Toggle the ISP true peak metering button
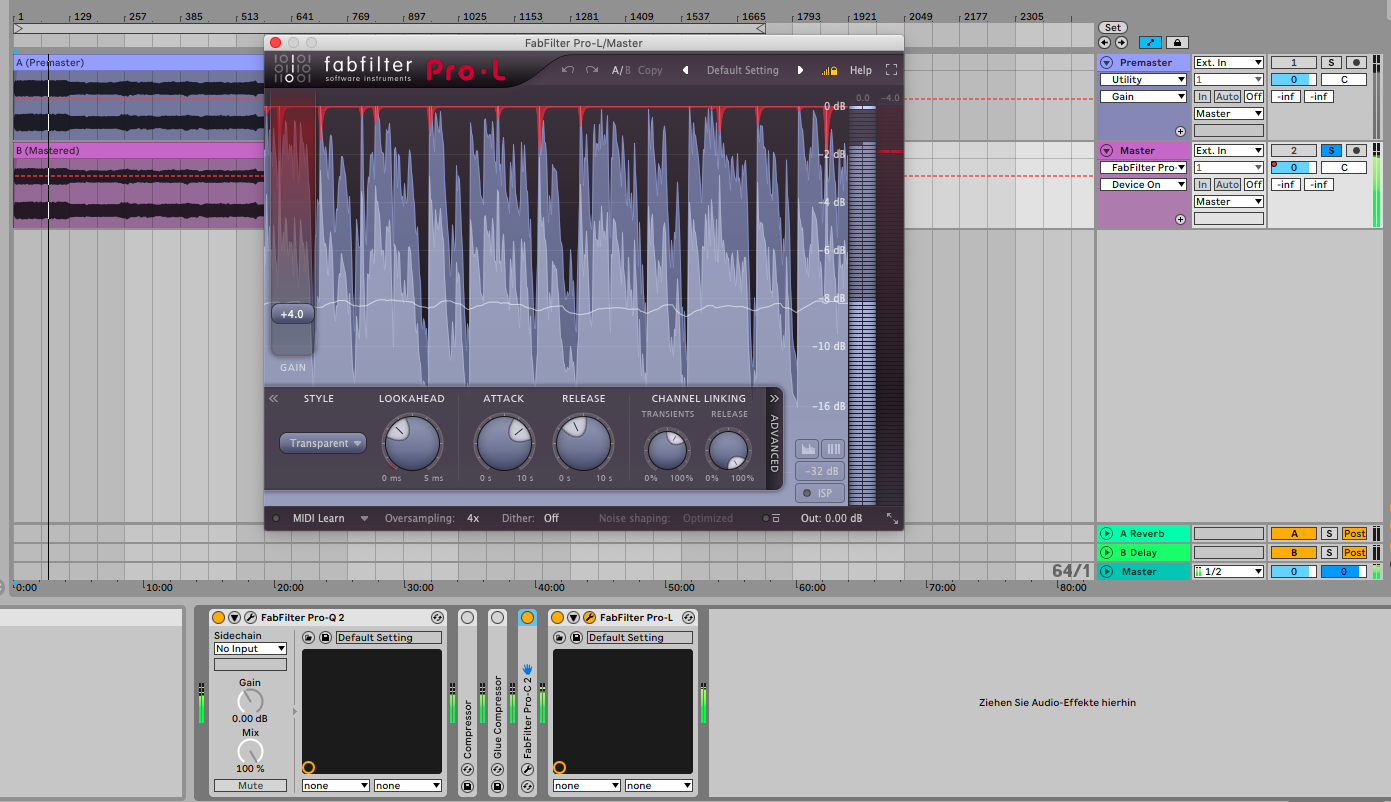The image size is (1391, 802). [820, 493]
